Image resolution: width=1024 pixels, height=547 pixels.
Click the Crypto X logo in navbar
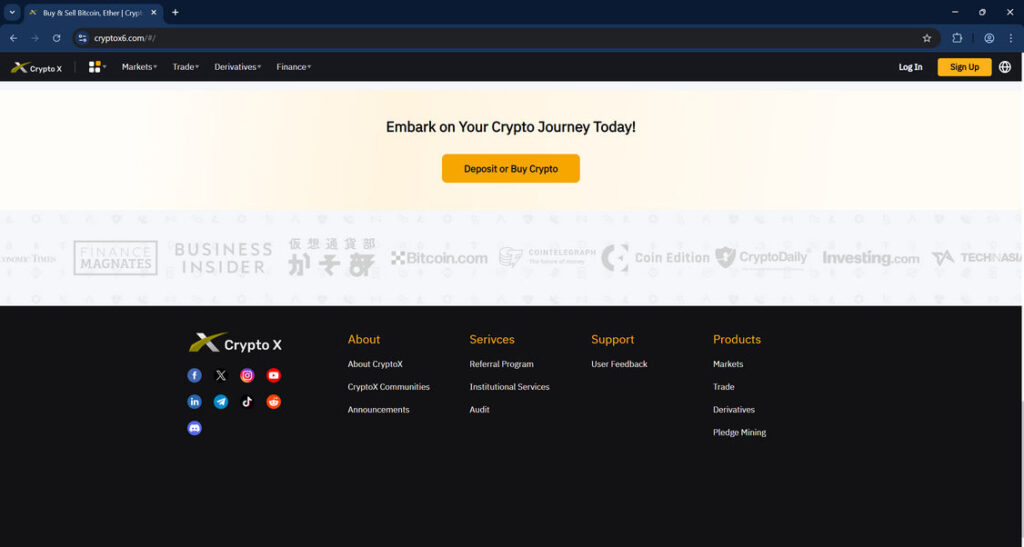(37, 67)
